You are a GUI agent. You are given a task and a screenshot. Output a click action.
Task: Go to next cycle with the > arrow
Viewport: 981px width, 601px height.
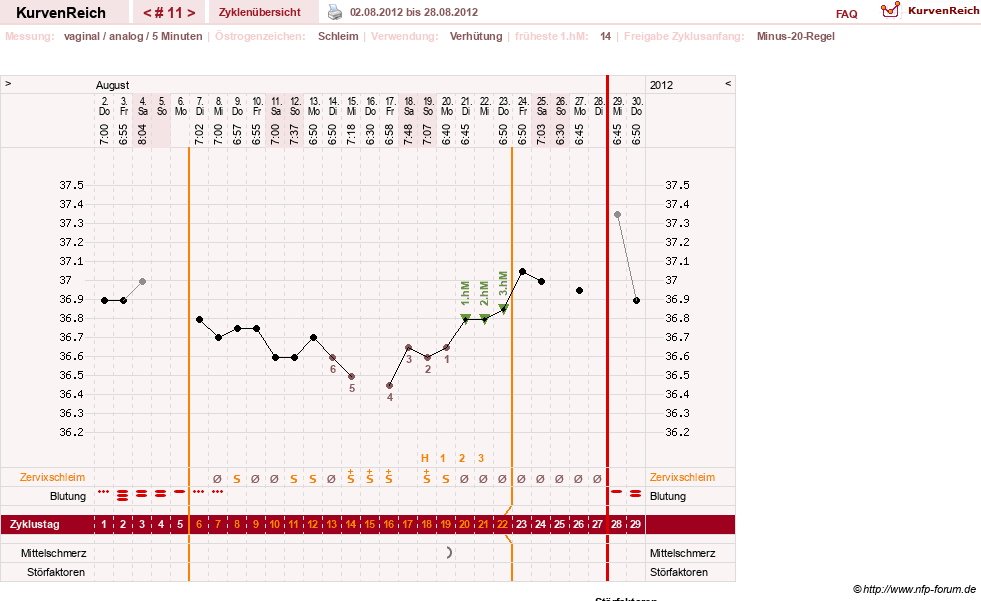191,13
